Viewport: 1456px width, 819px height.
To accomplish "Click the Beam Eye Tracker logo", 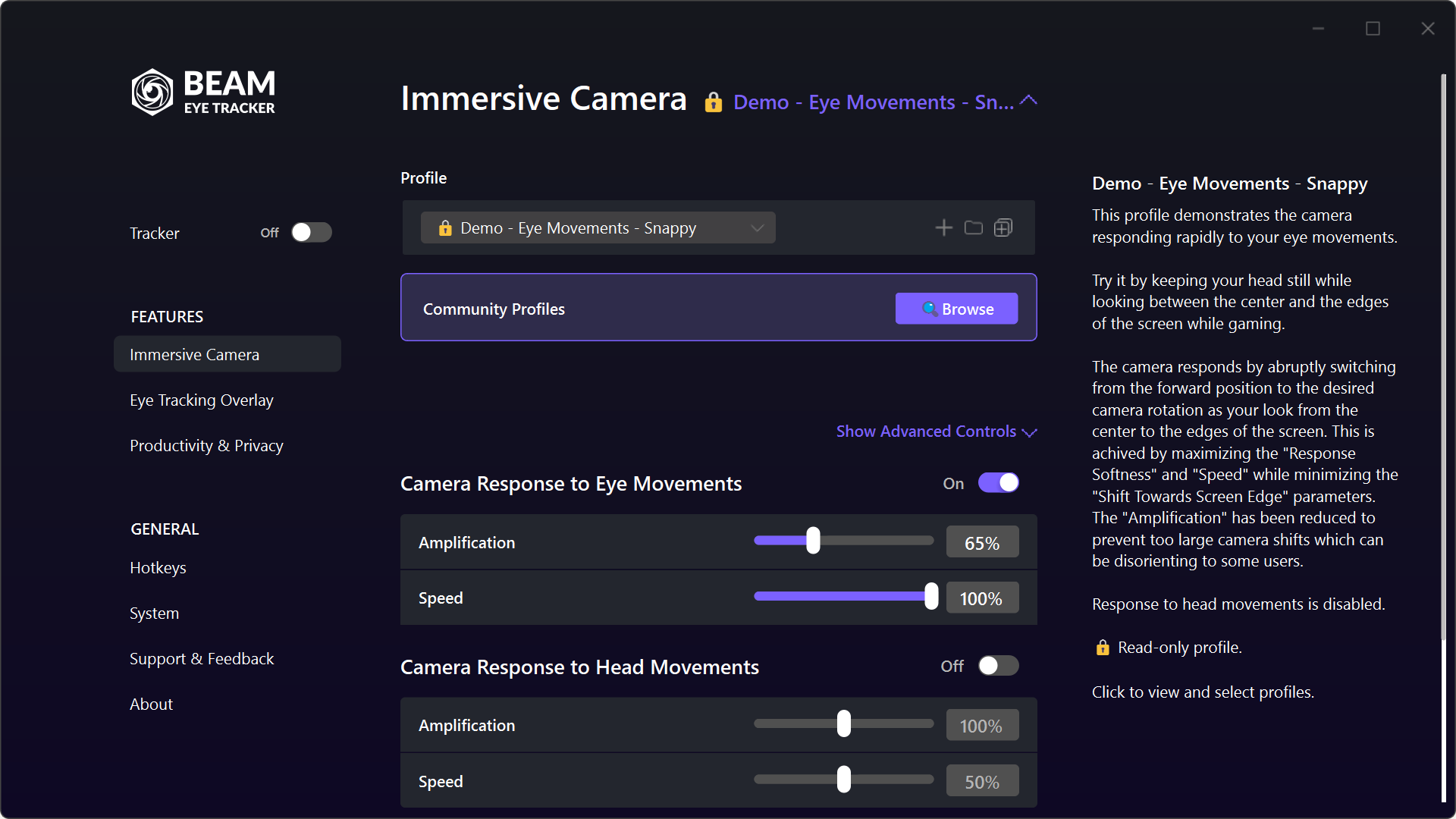I will (203, 92).
